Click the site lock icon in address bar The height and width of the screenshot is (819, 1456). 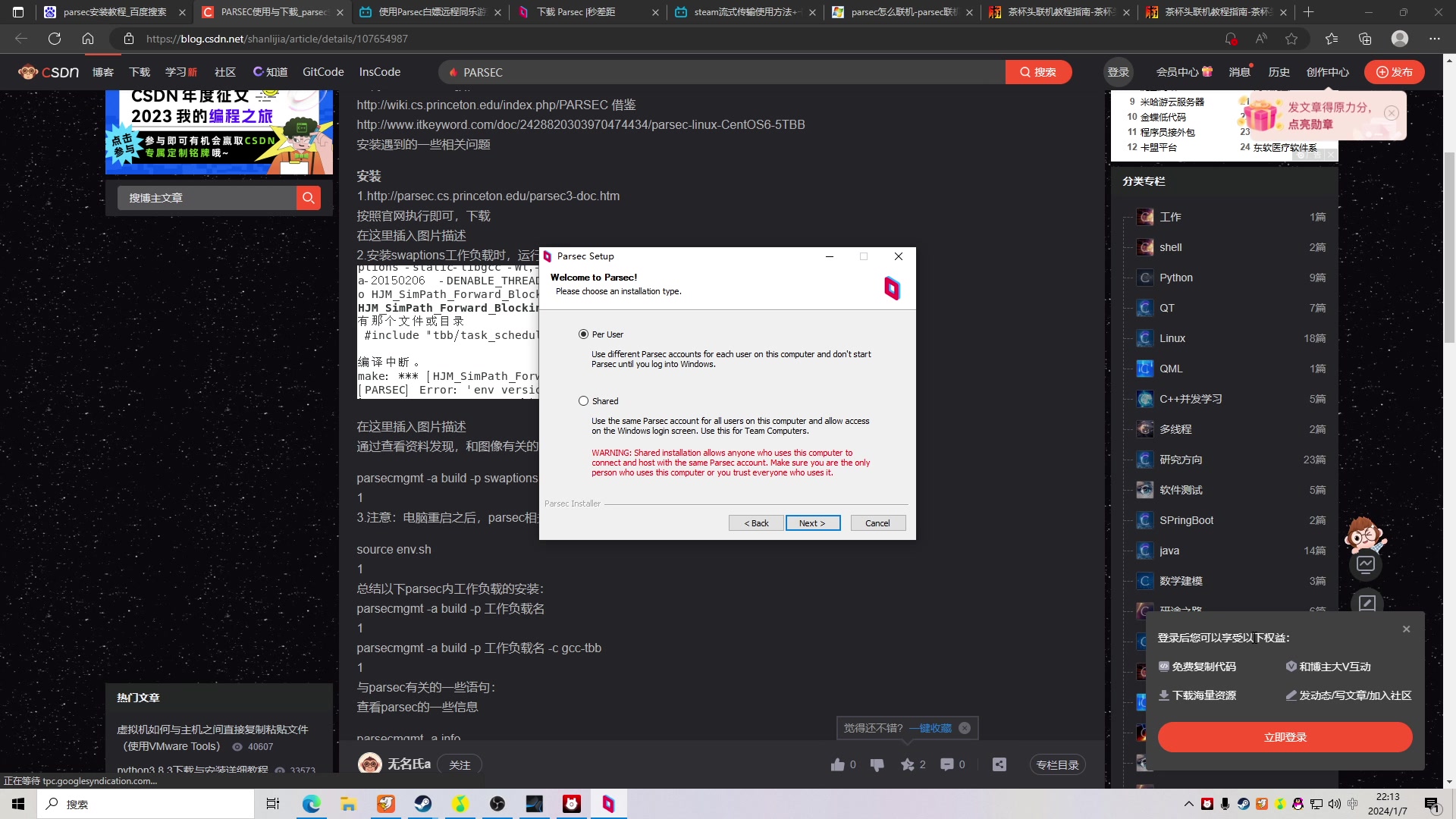click(129, 39)
